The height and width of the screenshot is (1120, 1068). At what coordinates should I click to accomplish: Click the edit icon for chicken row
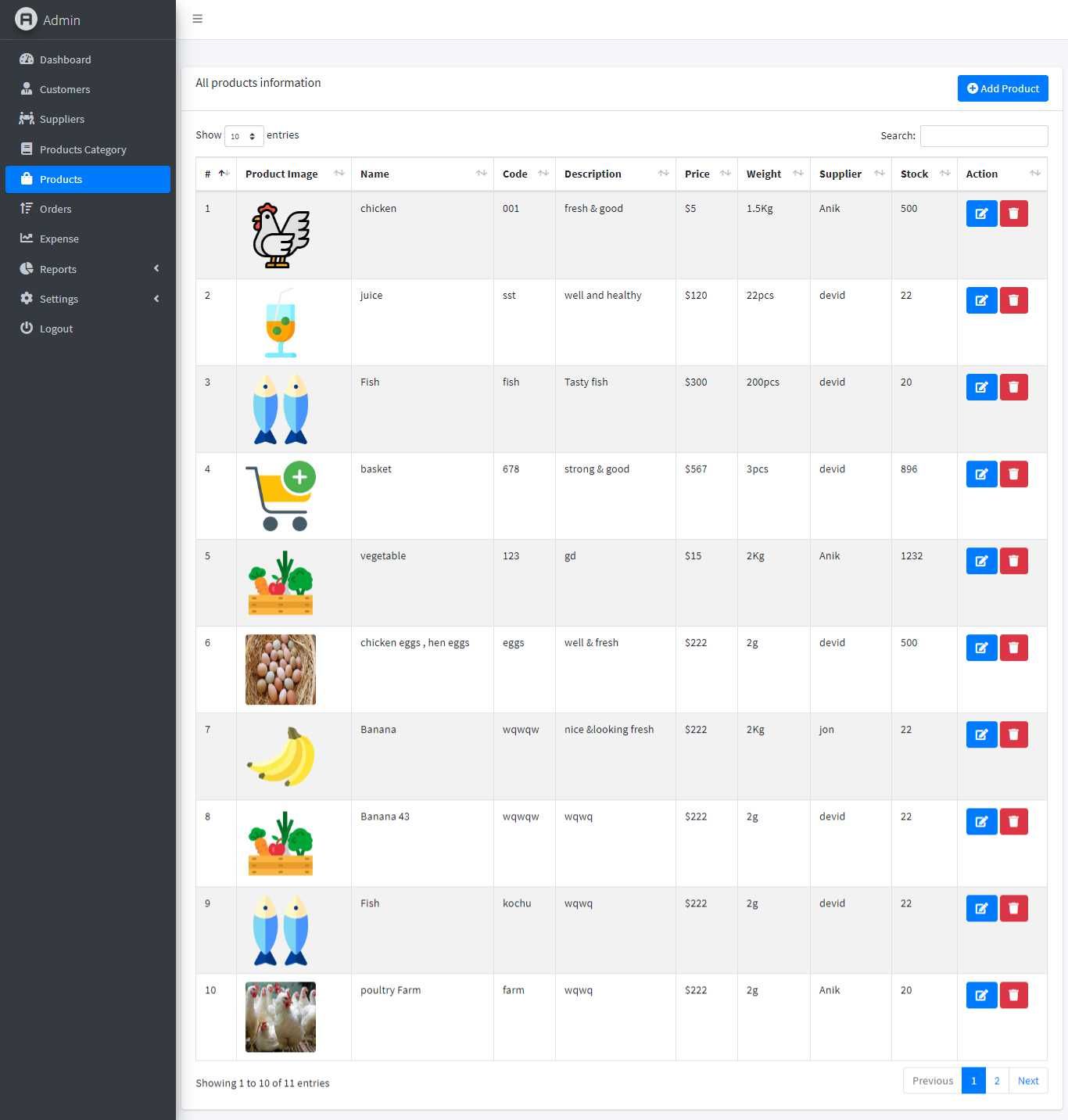(981, 214)
